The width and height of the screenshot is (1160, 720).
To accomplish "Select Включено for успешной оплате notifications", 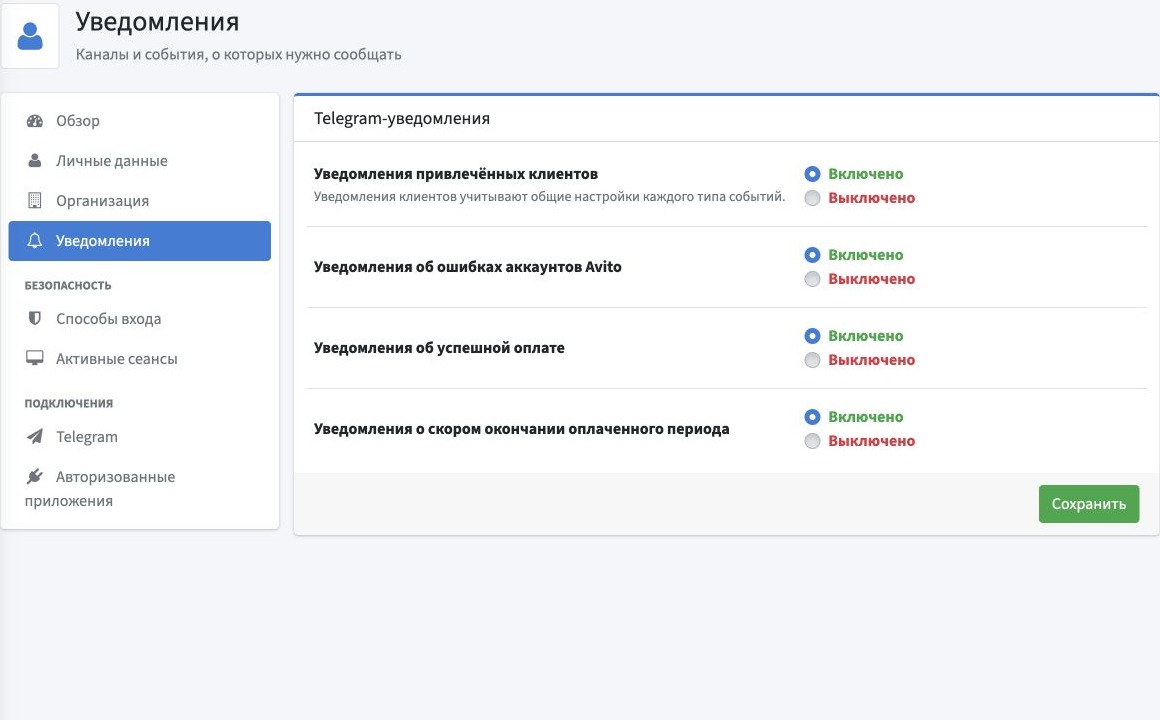I will (812, 336).
